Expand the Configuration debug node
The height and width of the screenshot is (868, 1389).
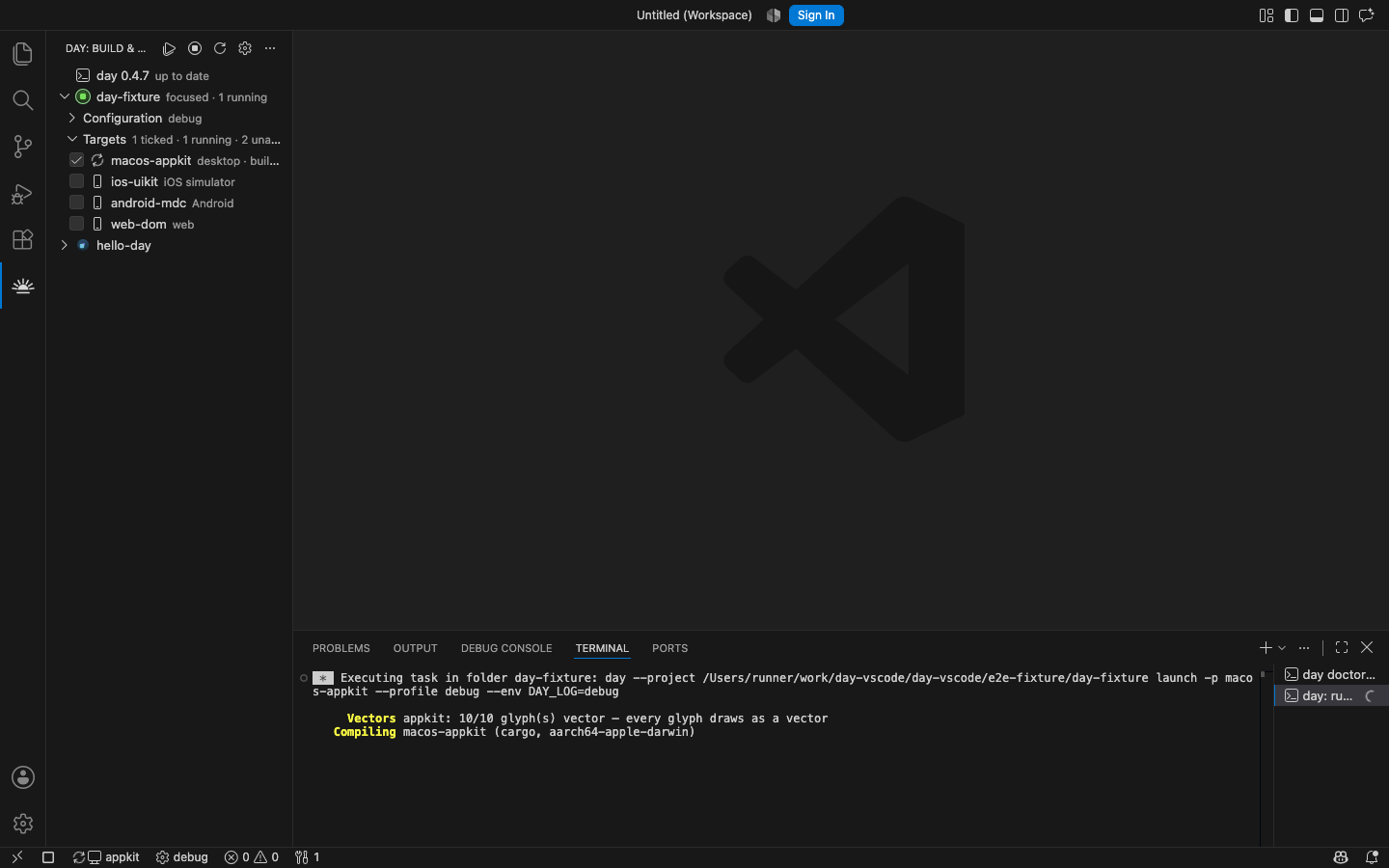72,118
